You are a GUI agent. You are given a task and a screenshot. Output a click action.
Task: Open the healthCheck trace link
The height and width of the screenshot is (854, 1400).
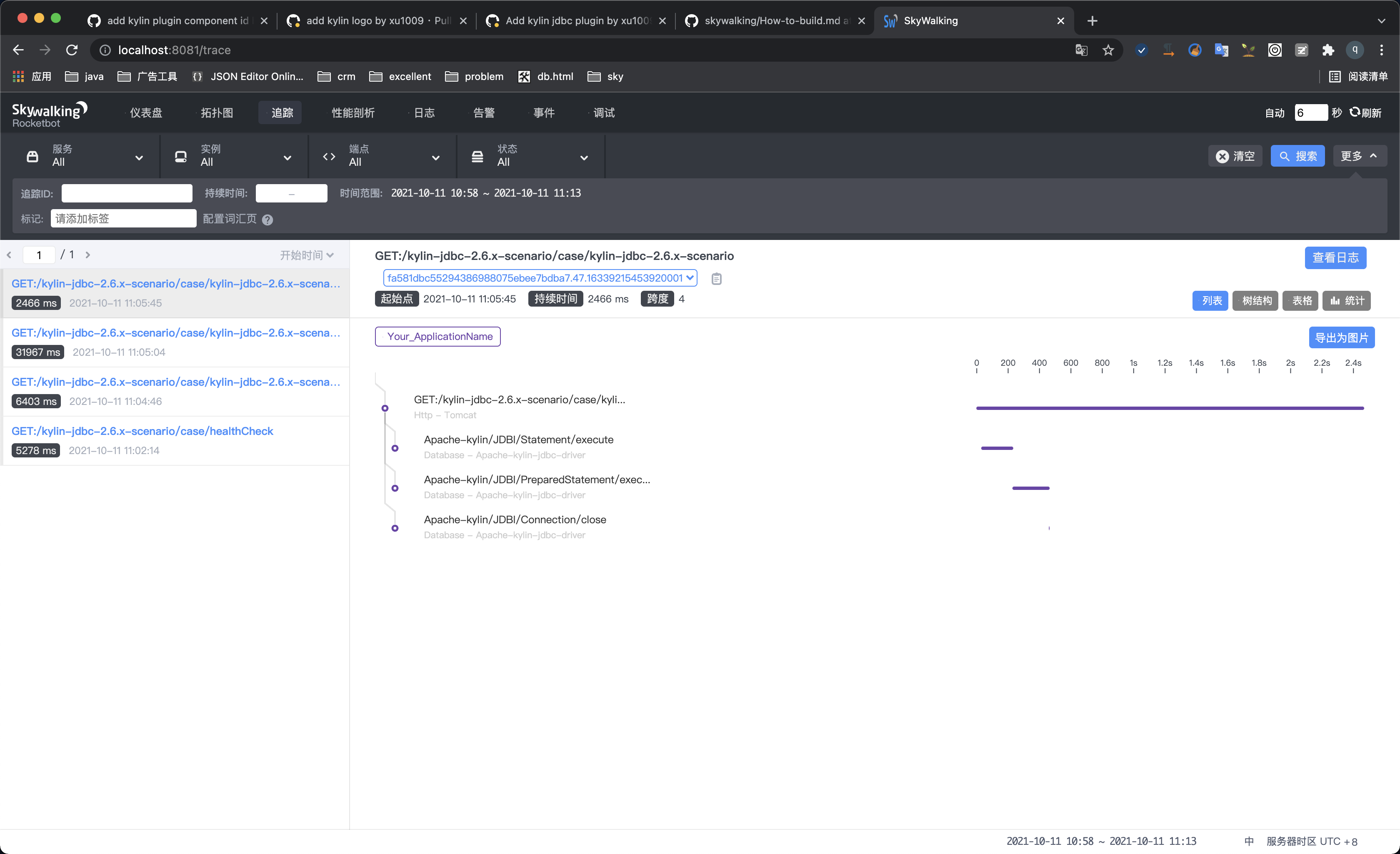142,431
